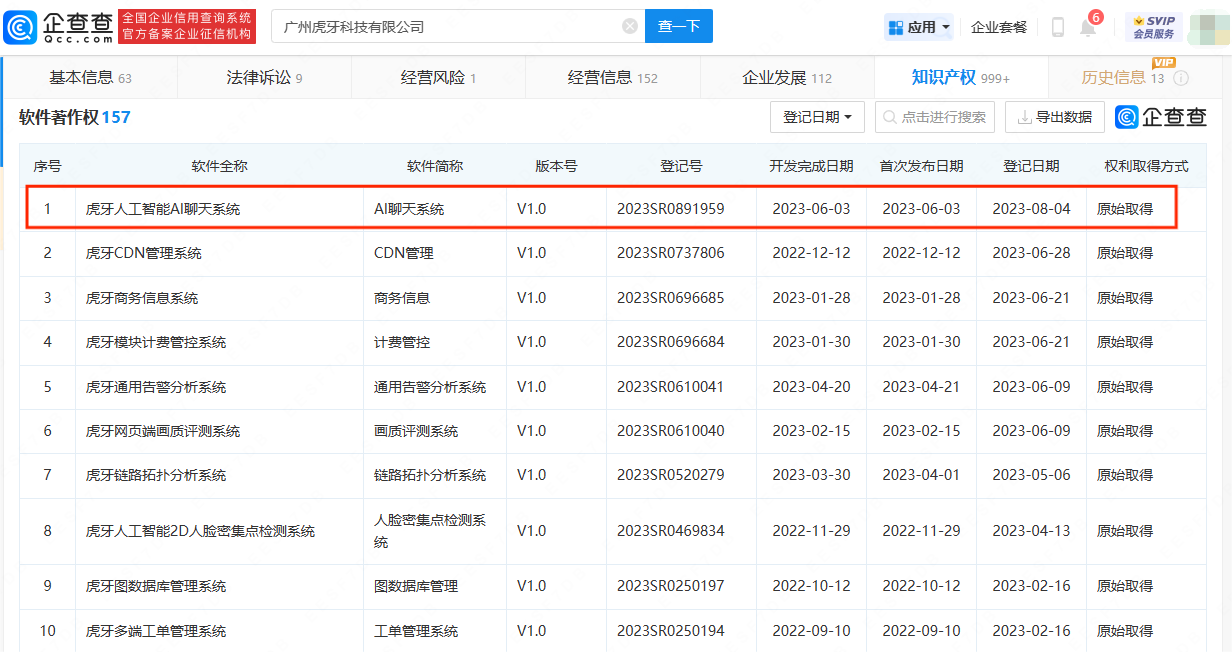Open the 经营风险 tab

[438, 78]
